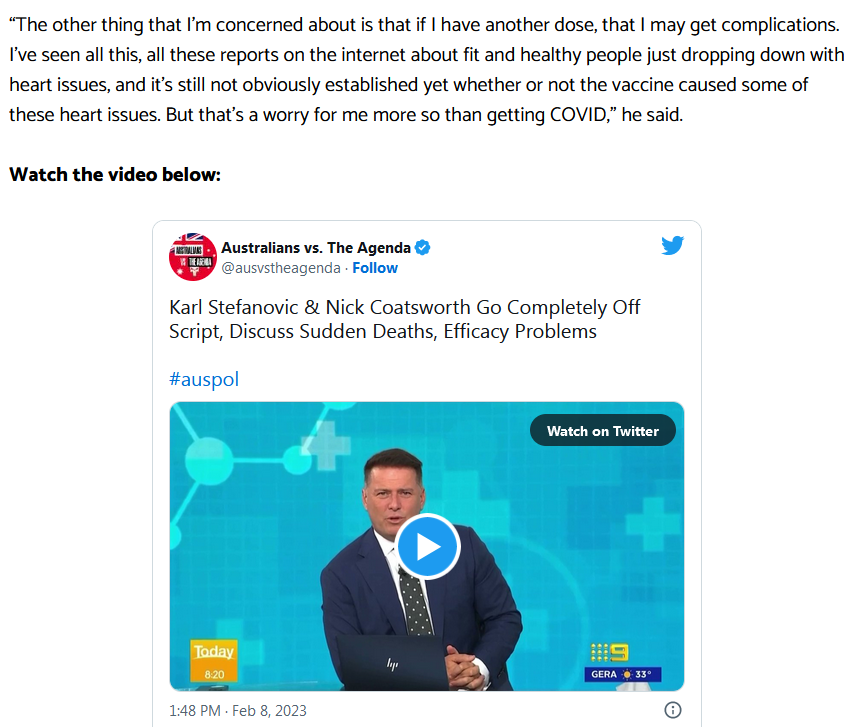Click the quoted paragraph about vaccine complications
Image resolution: width=854 pixels, height=727 pixels.
click(x=426, y=70)
